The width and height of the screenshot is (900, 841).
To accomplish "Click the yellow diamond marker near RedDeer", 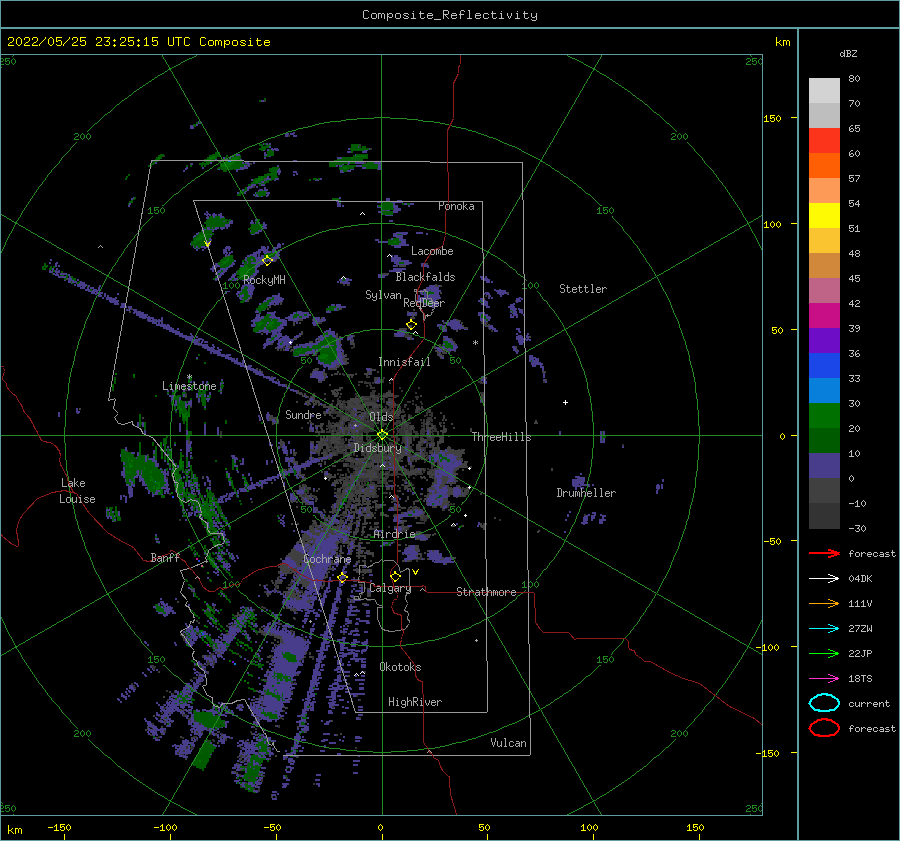I will [411, 325].
